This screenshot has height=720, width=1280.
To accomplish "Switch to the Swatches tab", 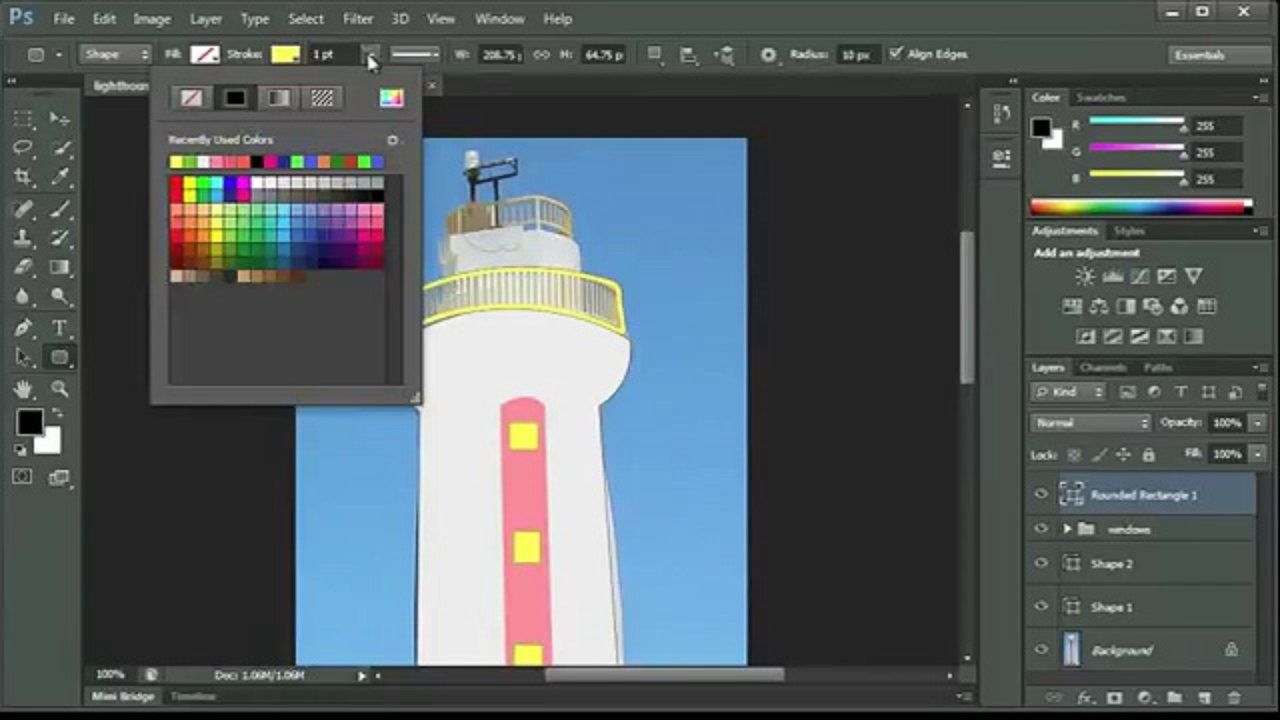I will pyautogui.click(x=1101, y=97).
